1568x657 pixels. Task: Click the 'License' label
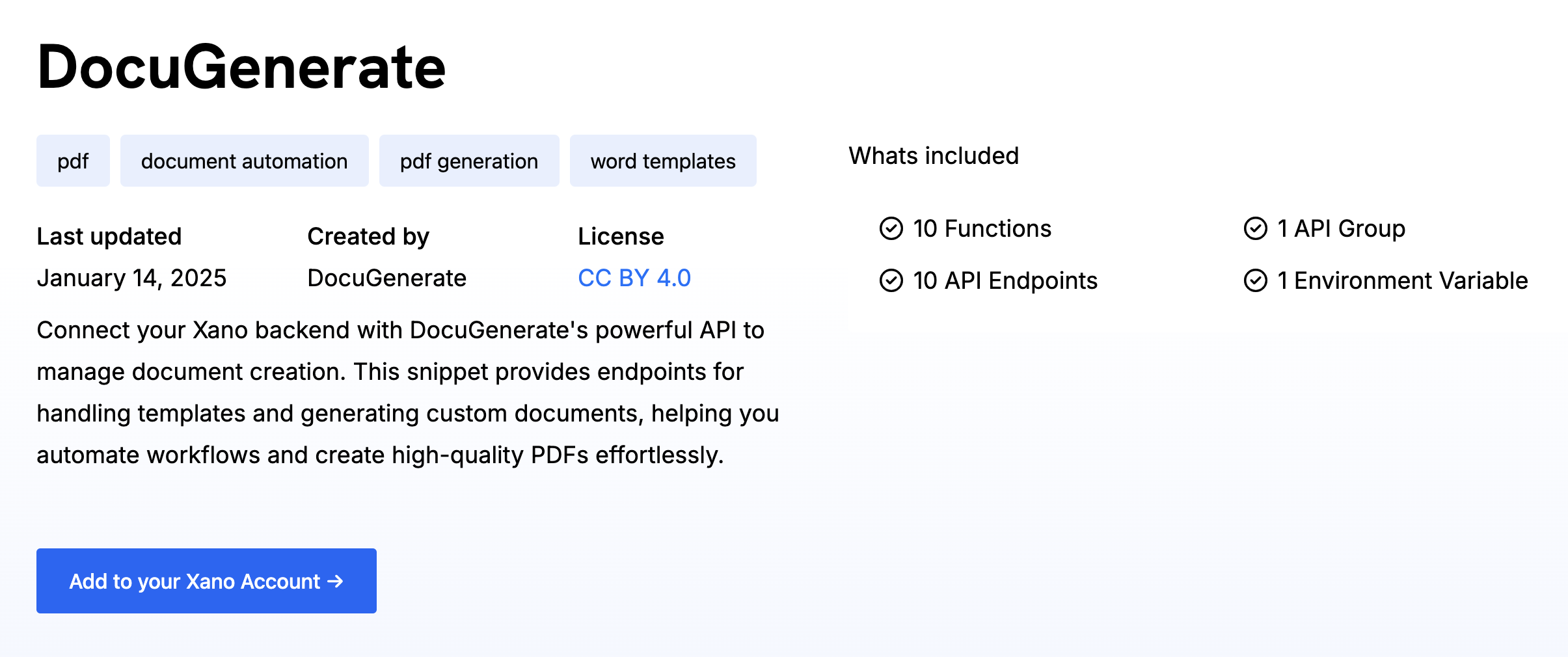coord(621,236)
